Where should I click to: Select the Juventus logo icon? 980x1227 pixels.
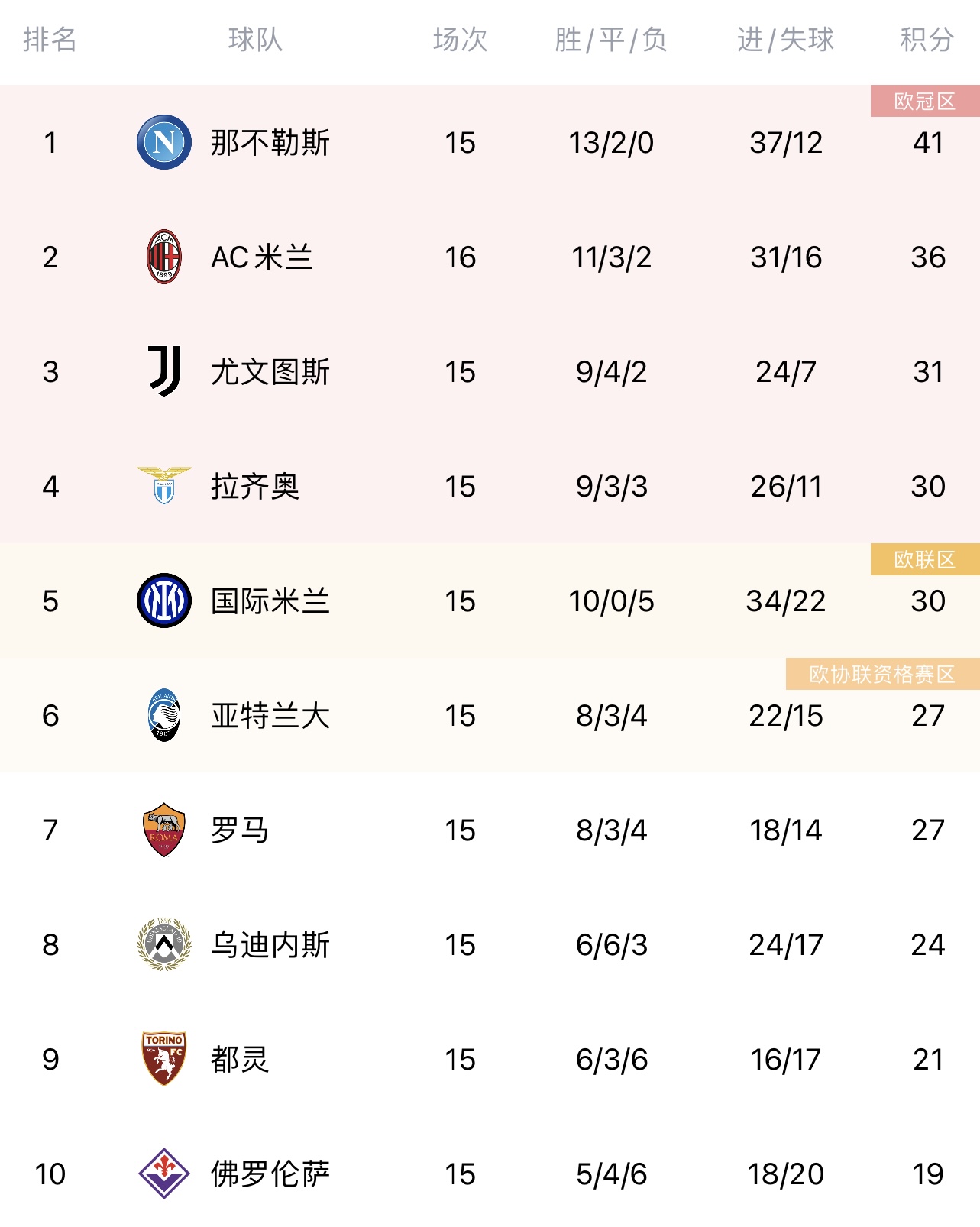(x=164, y=371)
